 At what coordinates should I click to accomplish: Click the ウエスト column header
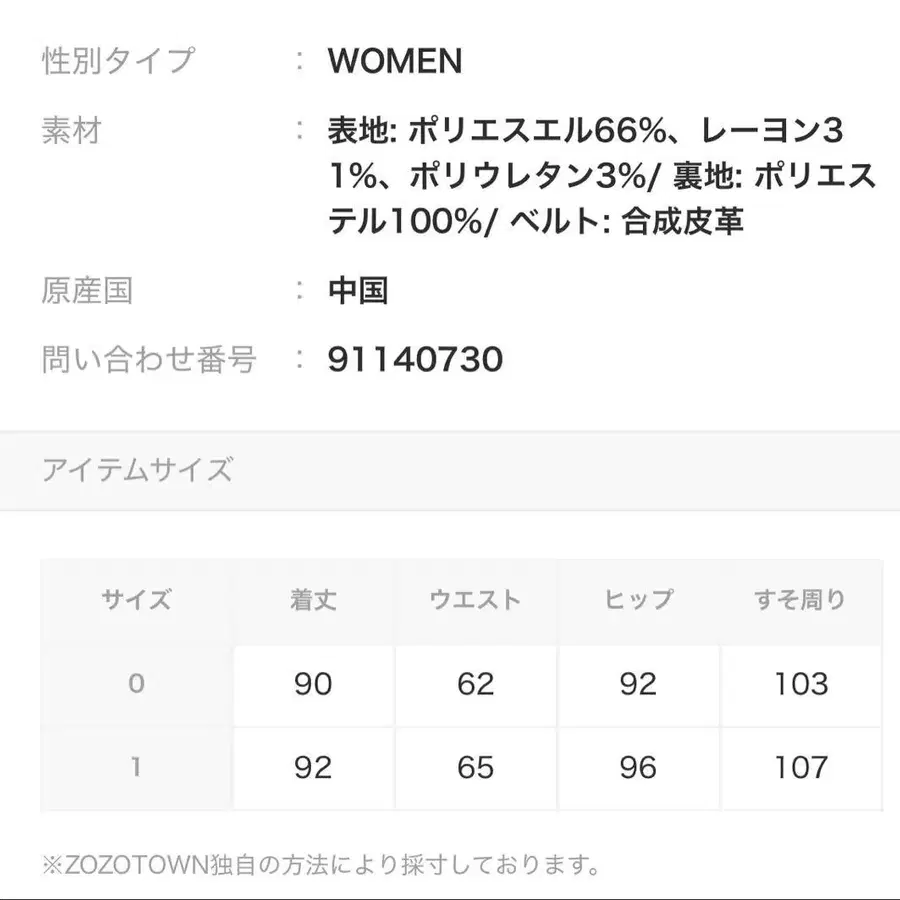(x=475, y=600)
